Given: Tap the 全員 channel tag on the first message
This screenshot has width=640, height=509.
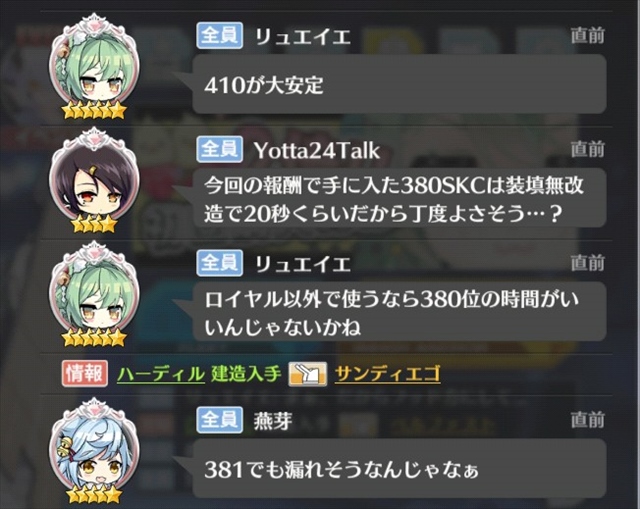Looking at the screenshot, I should click(x=220, y=36).
